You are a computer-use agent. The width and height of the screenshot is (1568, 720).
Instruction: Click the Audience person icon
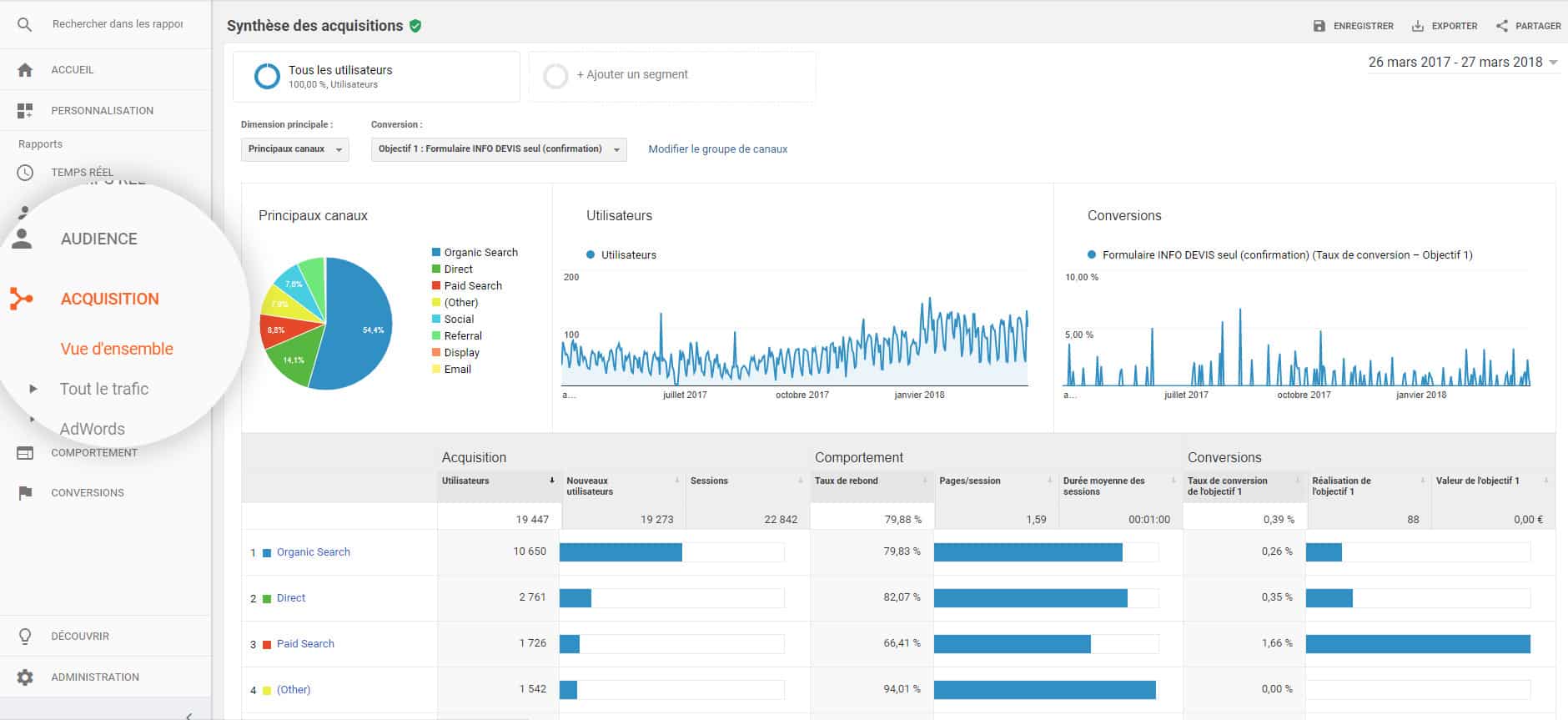point(23,239)
